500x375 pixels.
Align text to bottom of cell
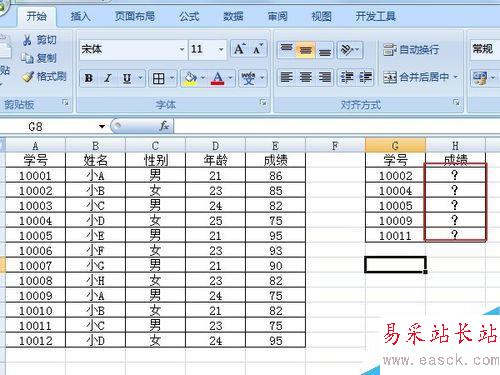point(324,50)
